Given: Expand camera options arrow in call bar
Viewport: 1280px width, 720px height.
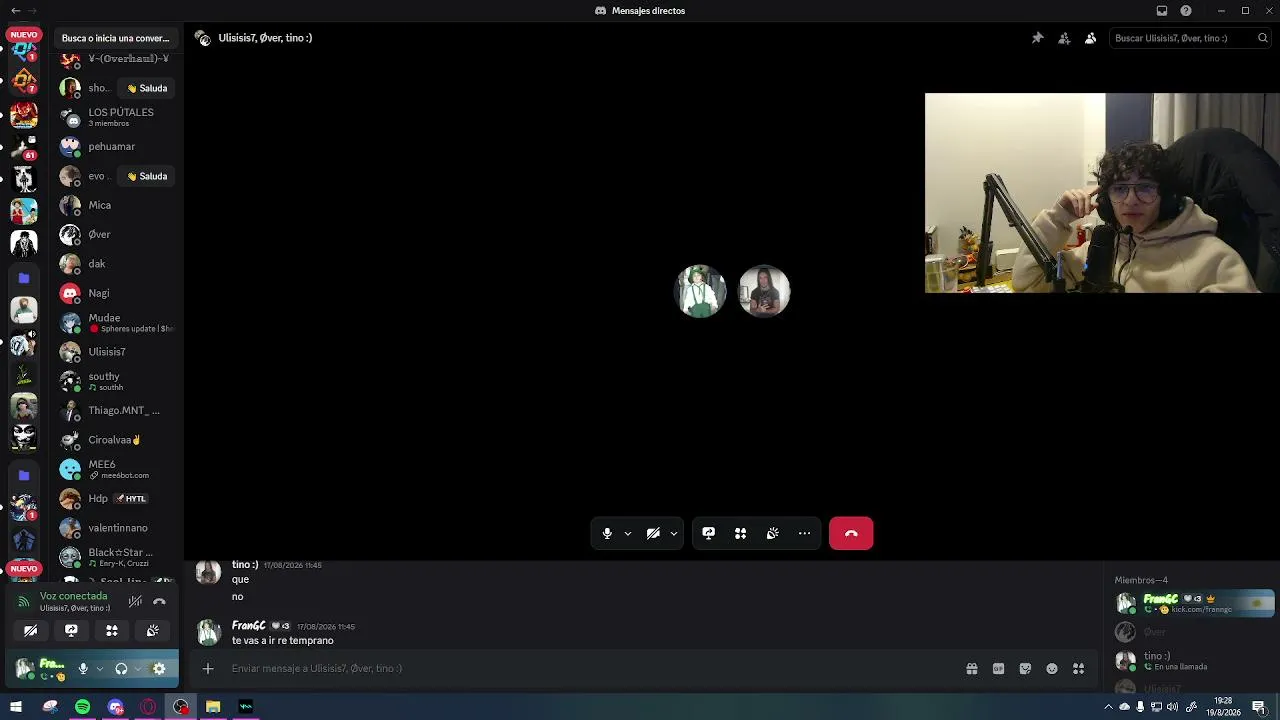Looking at the screenshot, I should [x=674, y=534].
